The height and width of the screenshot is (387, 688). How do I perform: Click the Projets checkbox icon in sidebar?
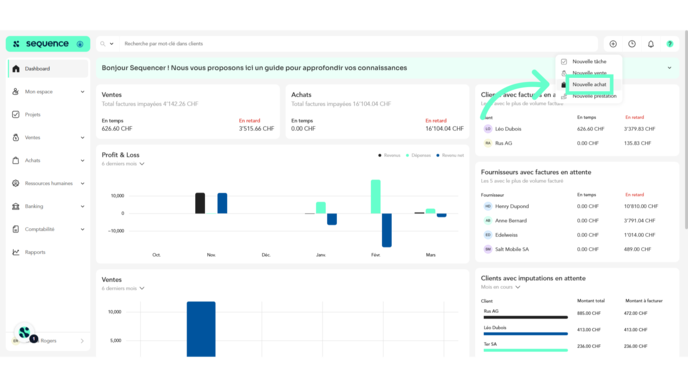click(16, 115)
